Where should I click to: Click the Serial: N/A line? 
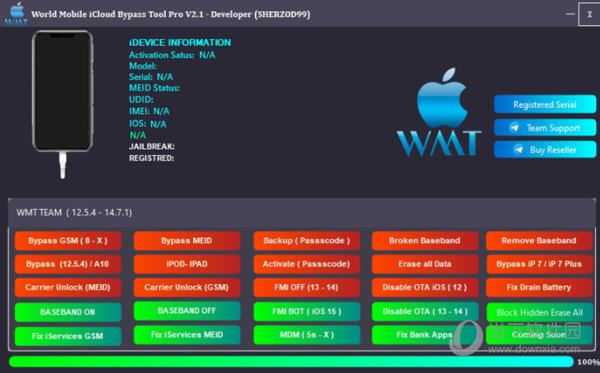pos(151,77)
